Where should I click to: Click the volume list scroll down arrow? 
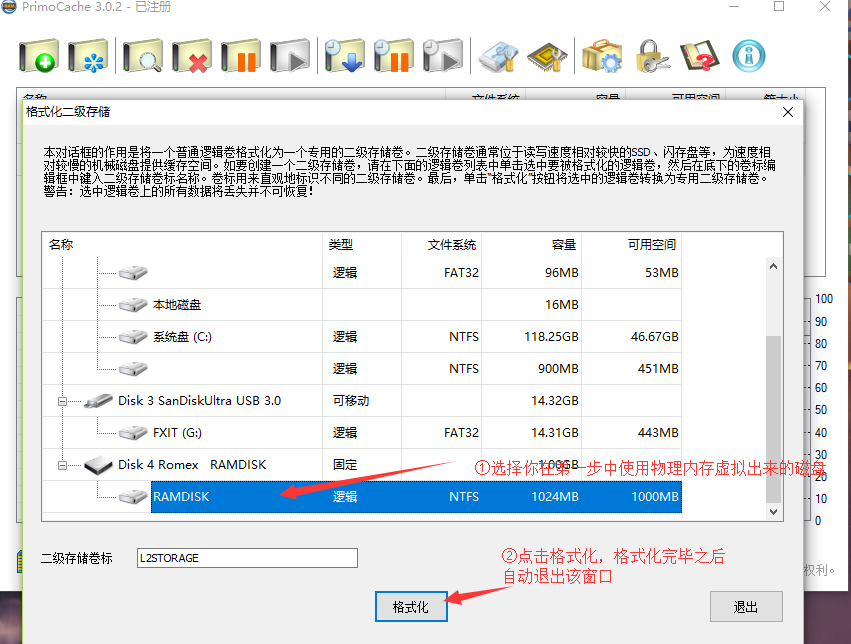coord(773,512)
